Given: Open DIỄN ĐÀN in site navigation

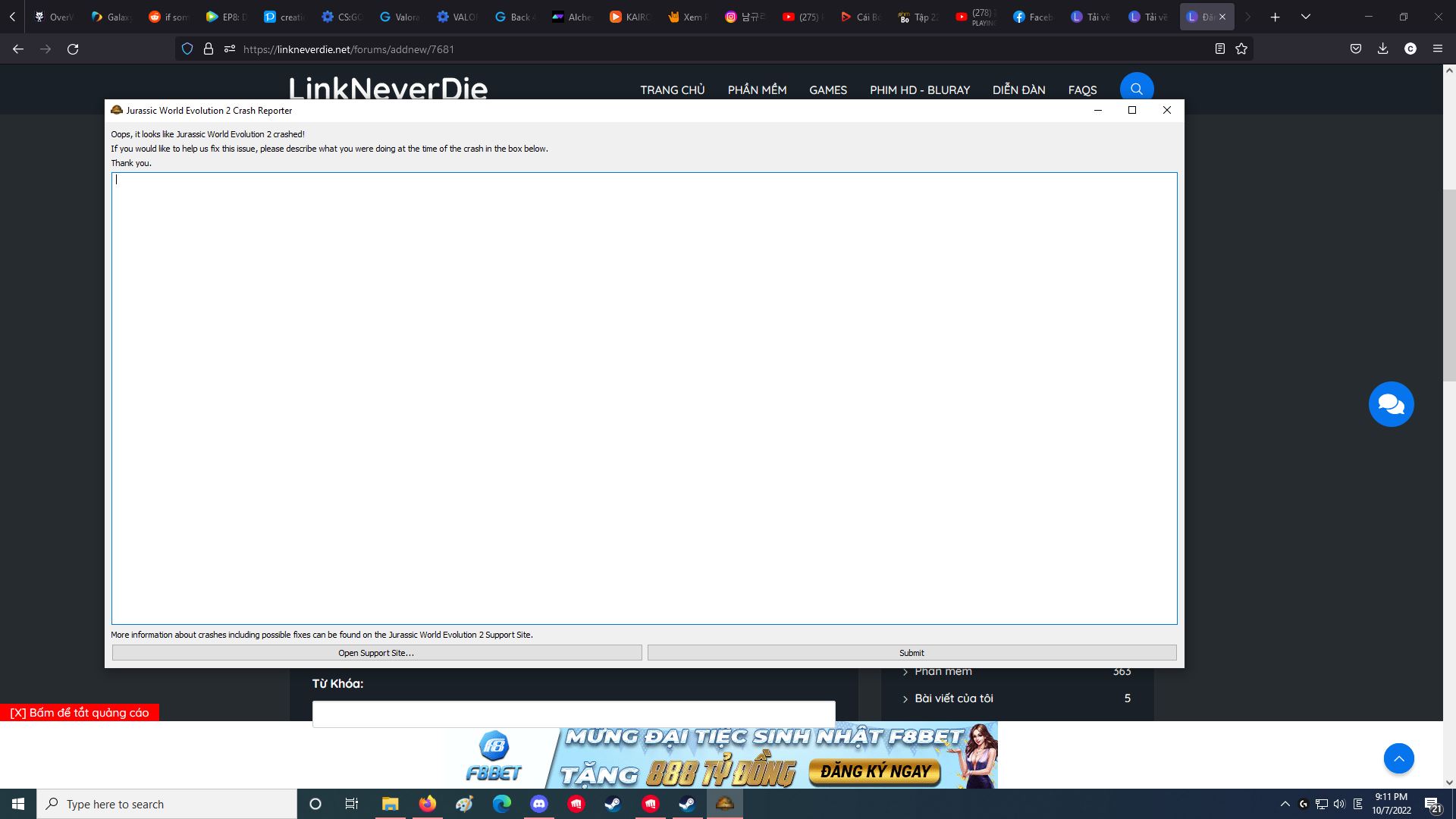Looking at the screenshot, I should coord(1018,89).
